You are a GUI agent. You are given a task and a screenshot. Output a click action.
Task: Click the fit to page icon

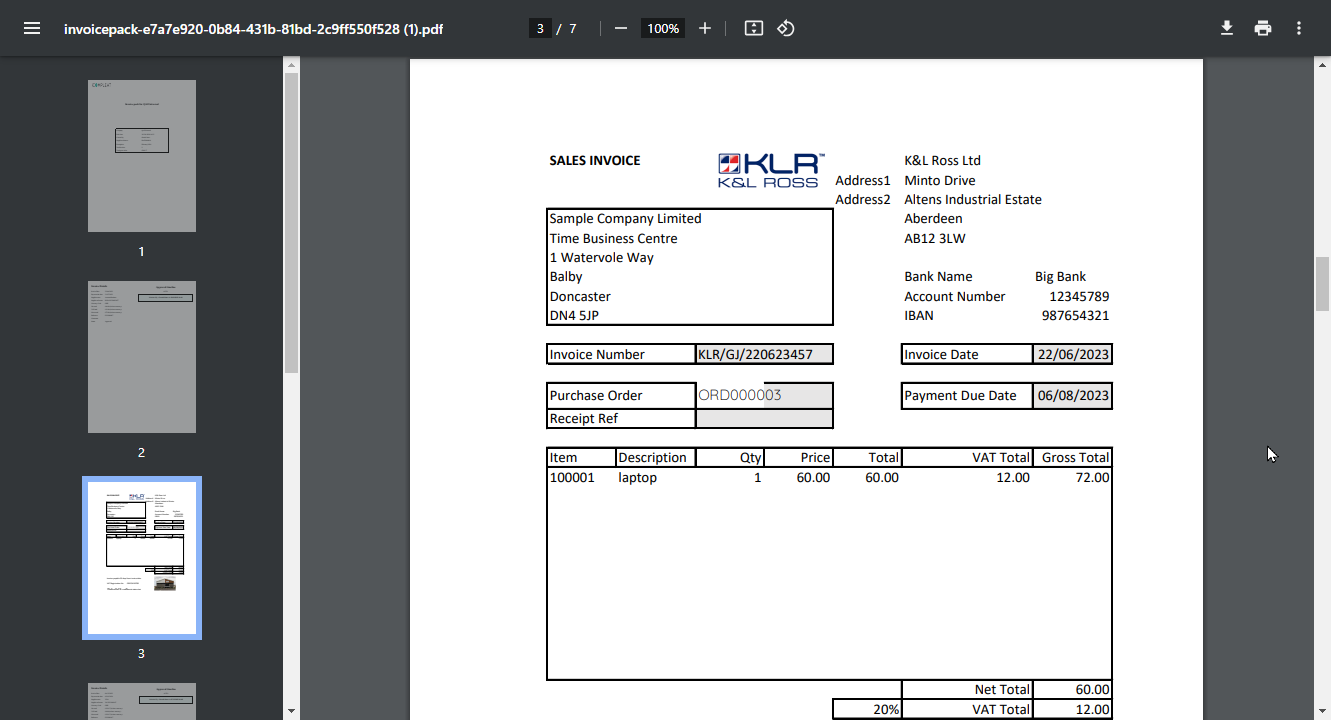point(754,28)
